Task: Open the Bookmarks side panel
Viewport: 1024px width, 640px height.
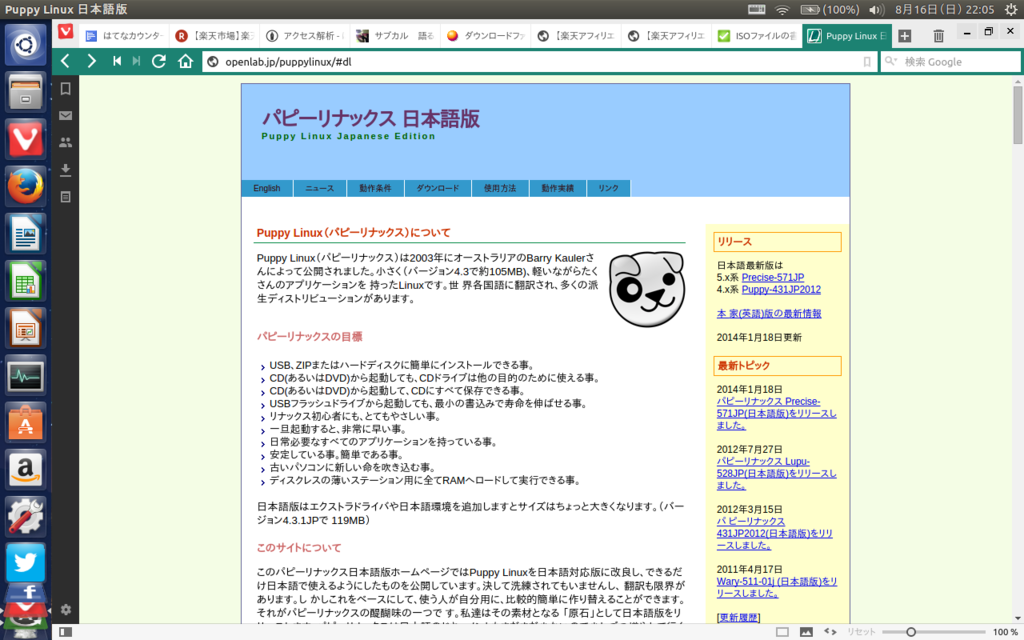Action: click(65, 89)
